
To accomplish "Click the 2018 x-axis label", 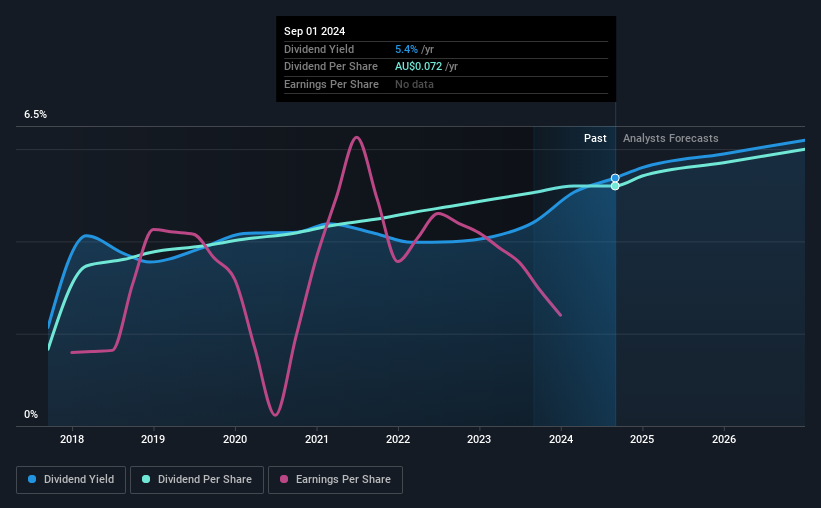I will tap(72, 439).
